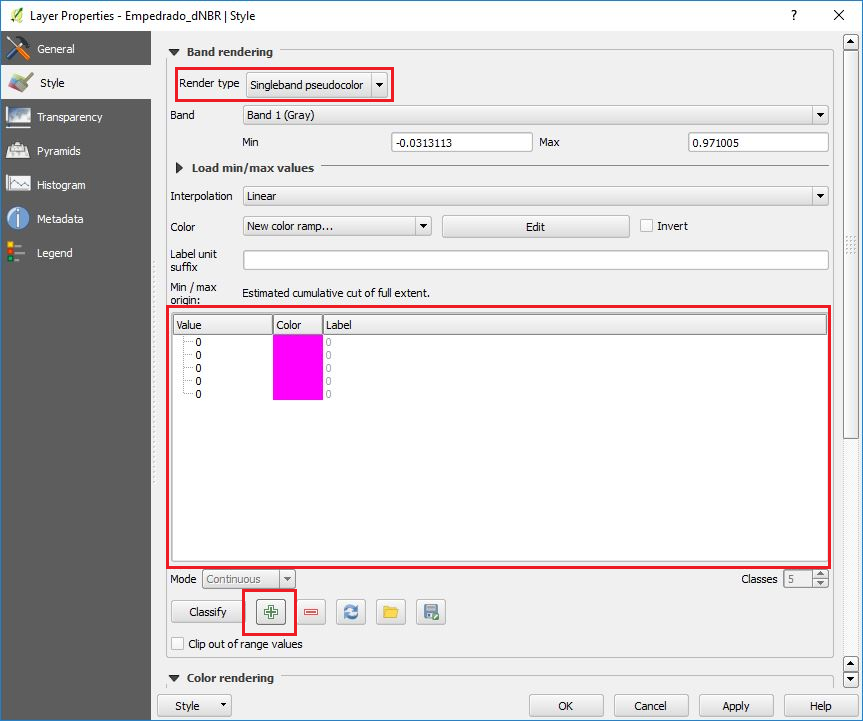Open the Render type dropdown
Screen dimensions: 863x721
318,85
